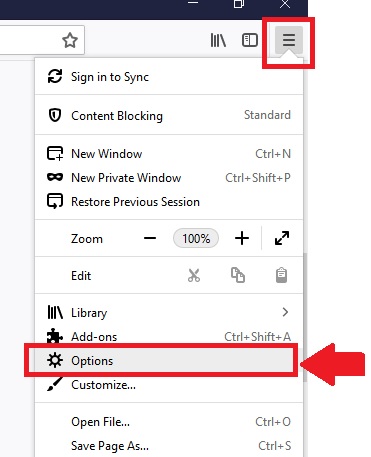Click the Library toolbar icon
Screen dimensions: 371x457
click(218, 40)
